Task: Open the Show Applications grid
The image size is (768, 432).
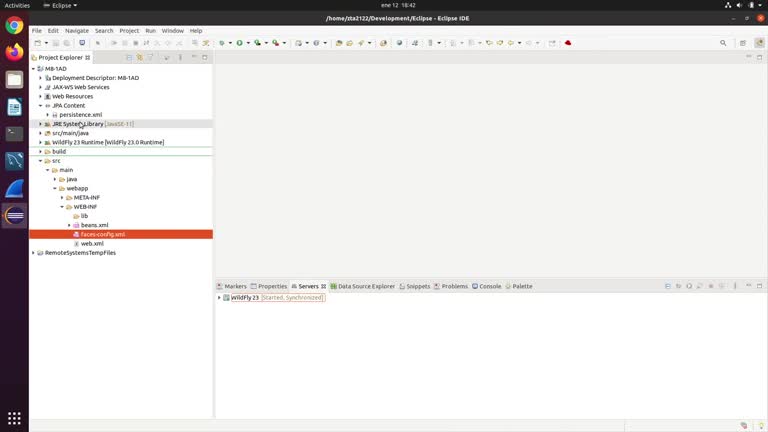Action: point(14,418)
